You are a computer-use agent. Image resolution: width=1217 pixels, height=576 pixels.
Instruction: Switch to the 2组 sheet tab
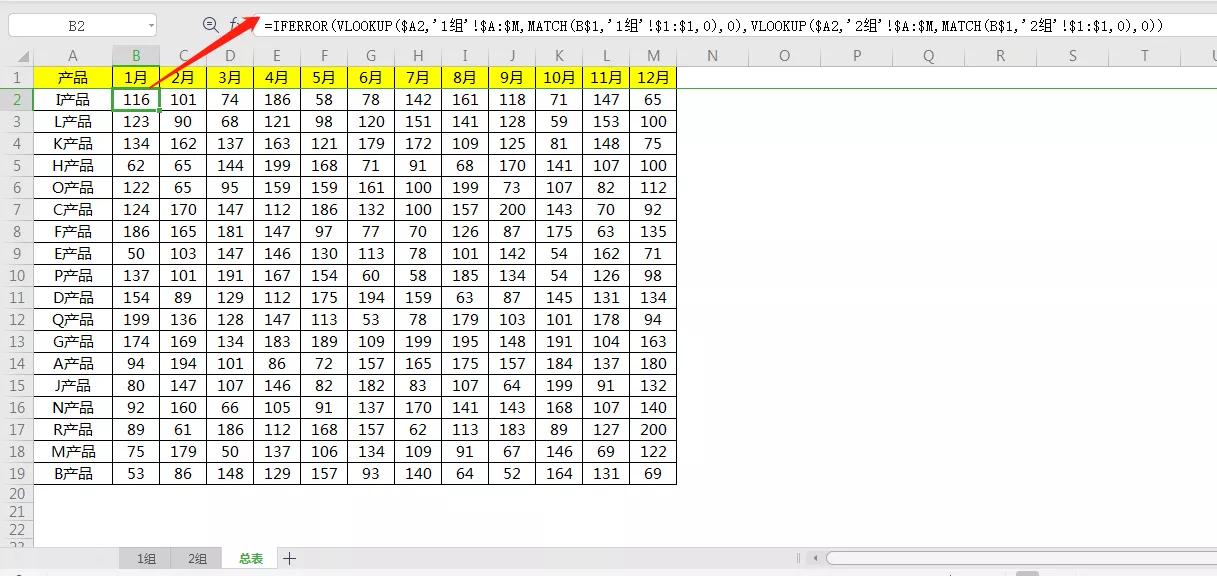197,558
